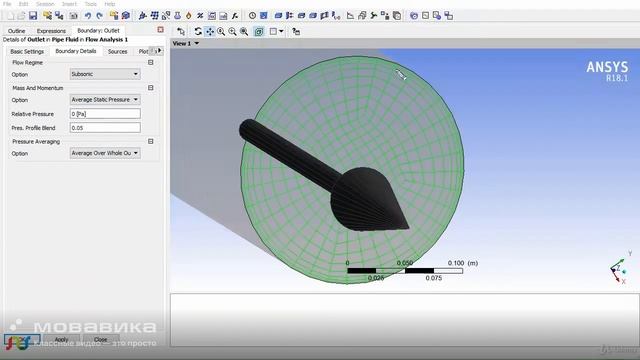Save the case with the floppy icon
The image size is (640, 360).
pyautogui.click(x=33, y=16)
